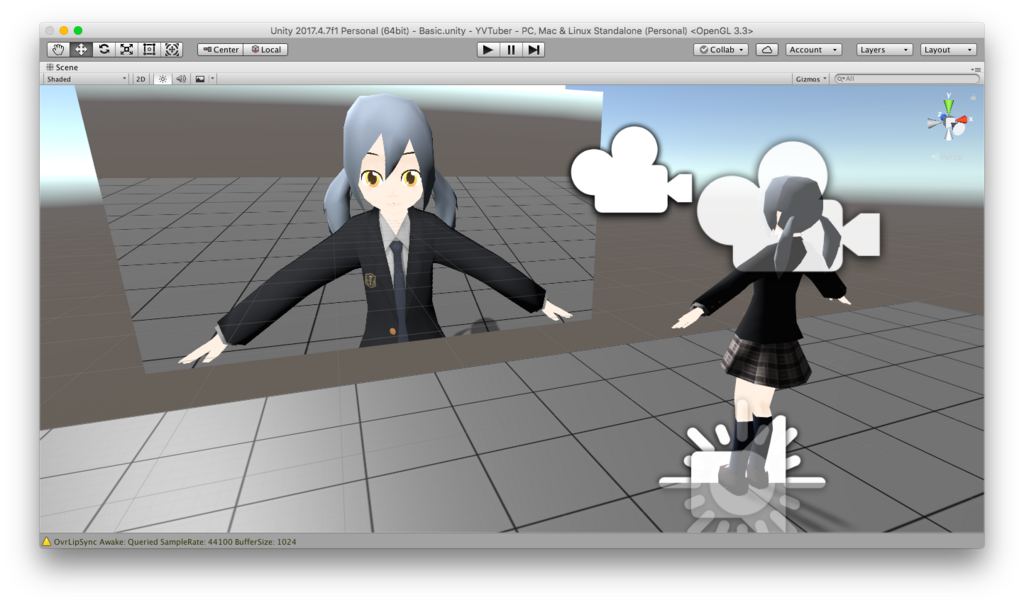Select the combined Transform tool
The width and height of the screenshot is (1024, 605).
point(172,50)
